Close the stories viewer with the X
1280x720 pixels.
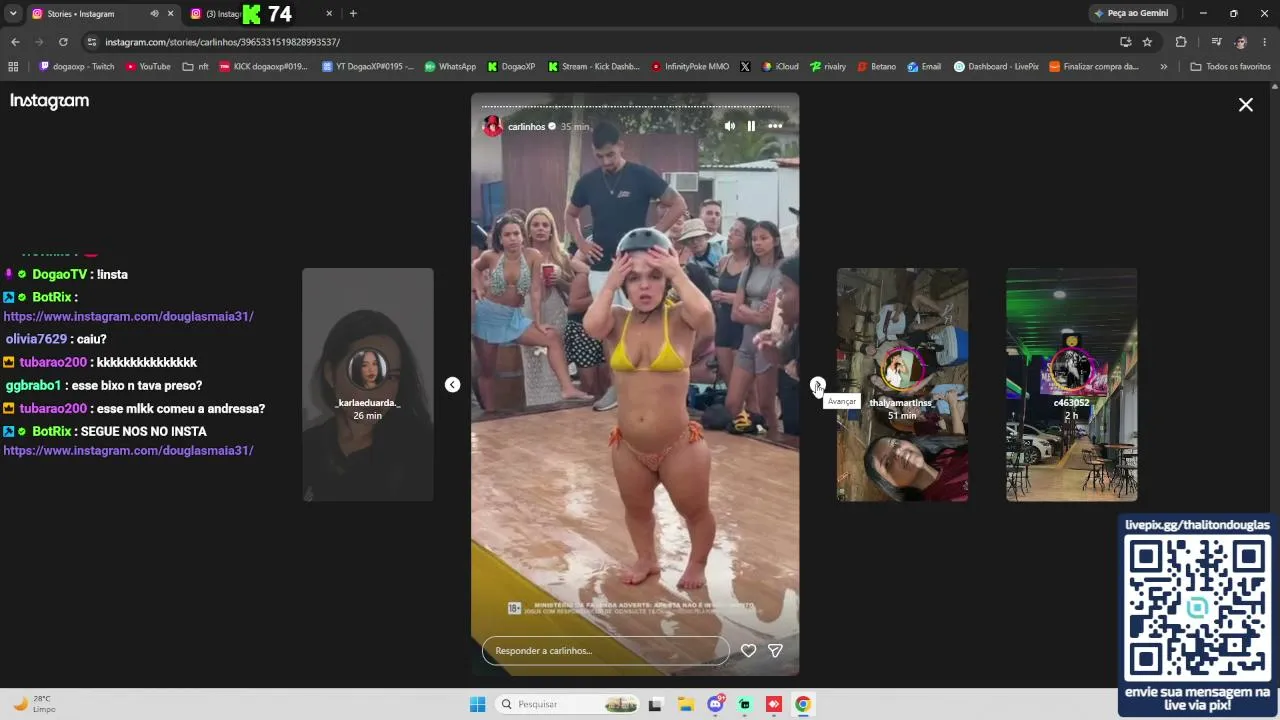[1246, 105]
